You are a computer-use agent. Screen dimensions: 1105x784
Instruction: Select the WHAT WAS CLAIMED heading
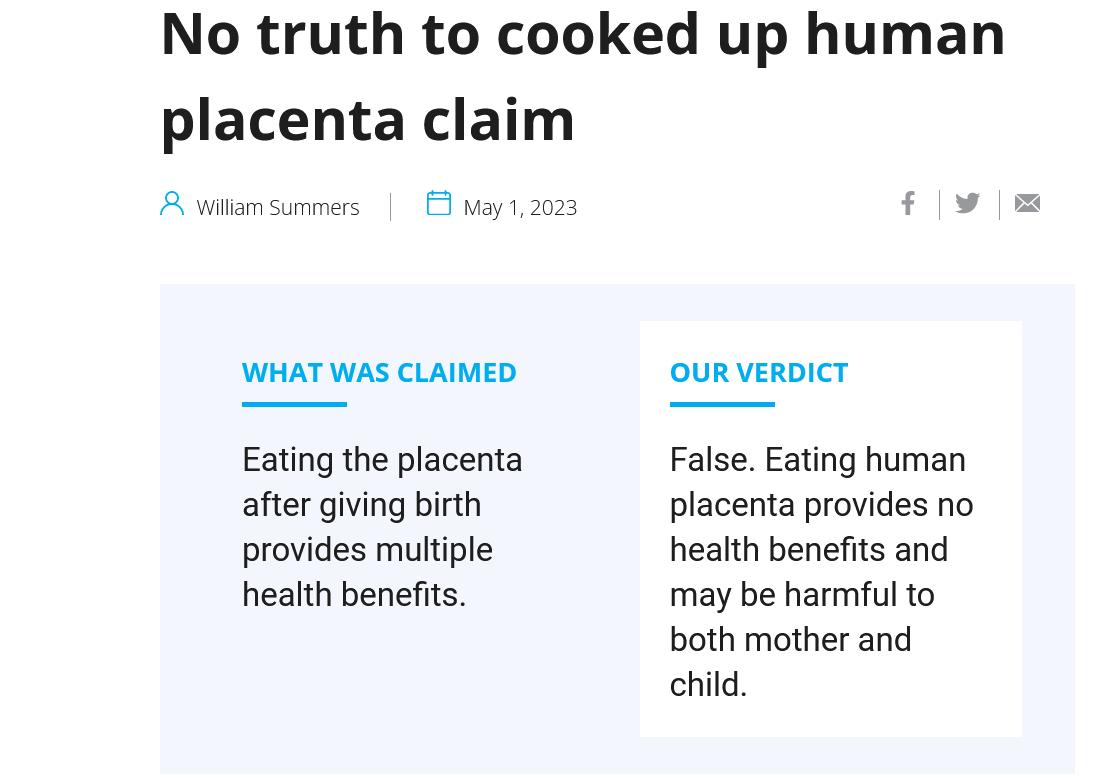[x=379, y=372]
